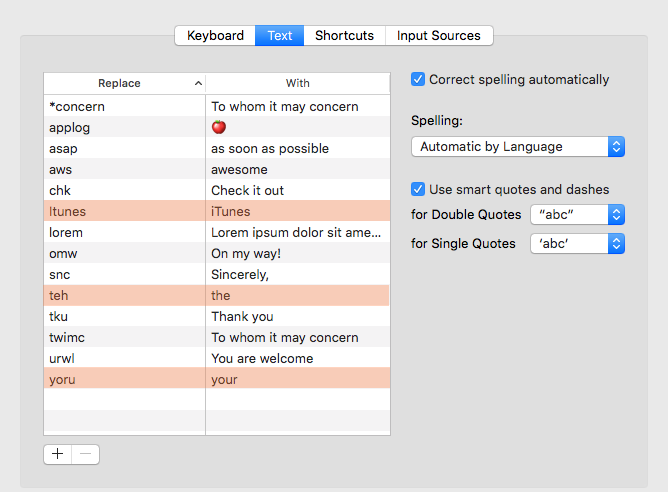
Task: Open the Shortcuts tab
Action: [344, 36]
